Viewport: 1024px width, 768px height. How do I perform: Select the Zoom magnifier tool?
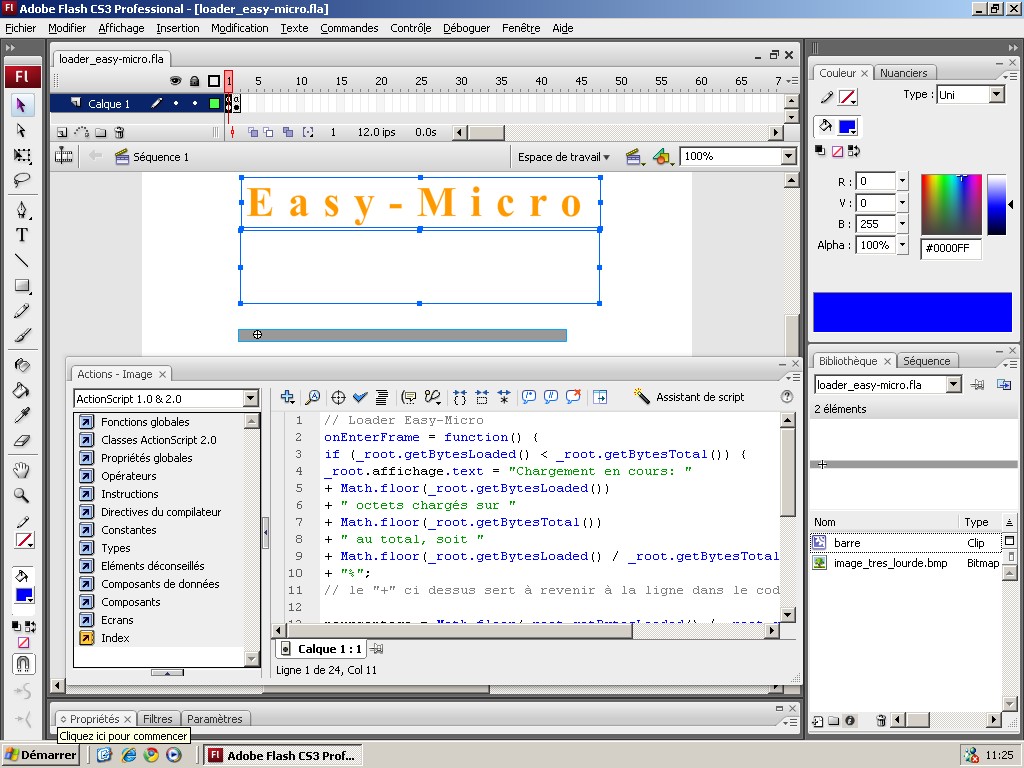click(x=22, y=496)
